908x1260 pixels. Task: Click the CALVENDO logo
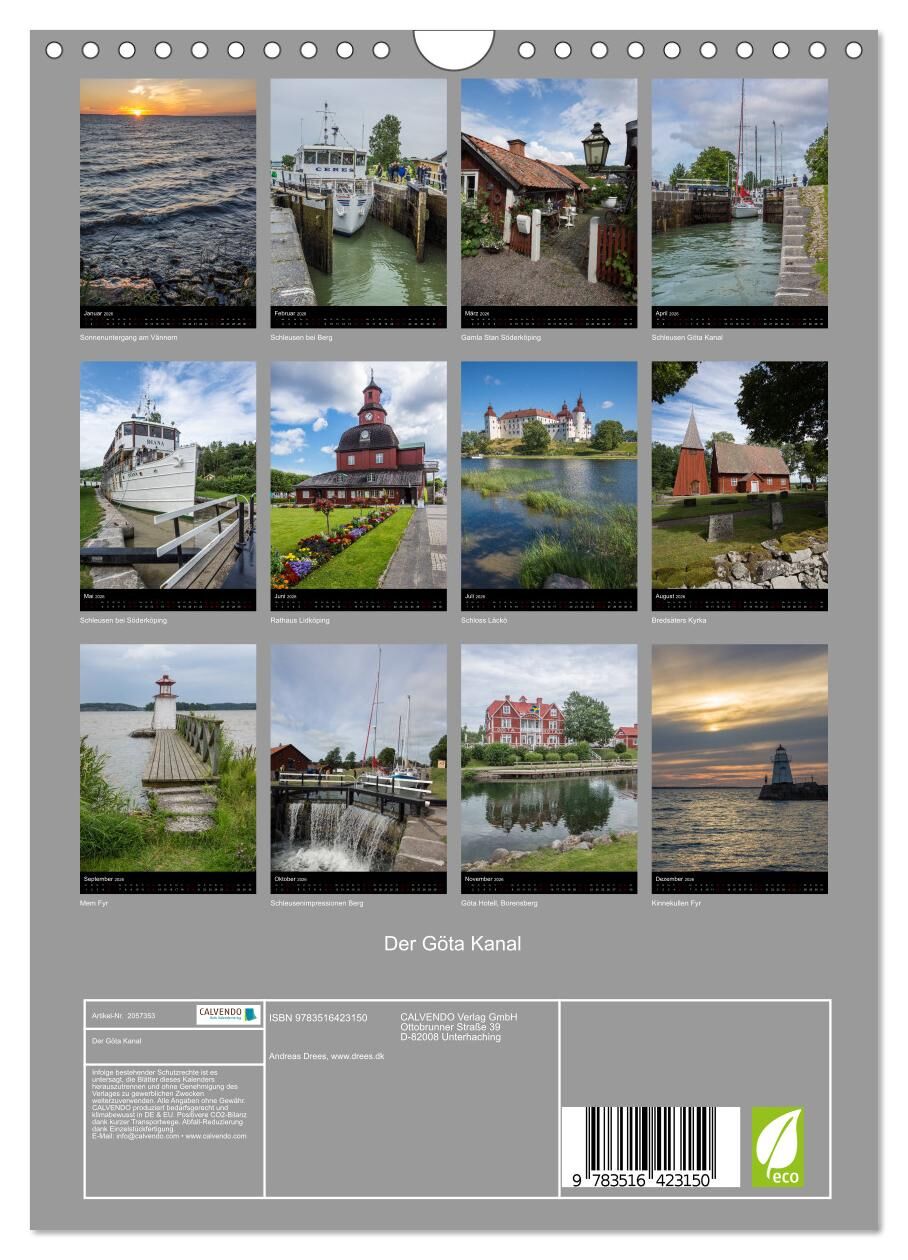(228, 1014)
